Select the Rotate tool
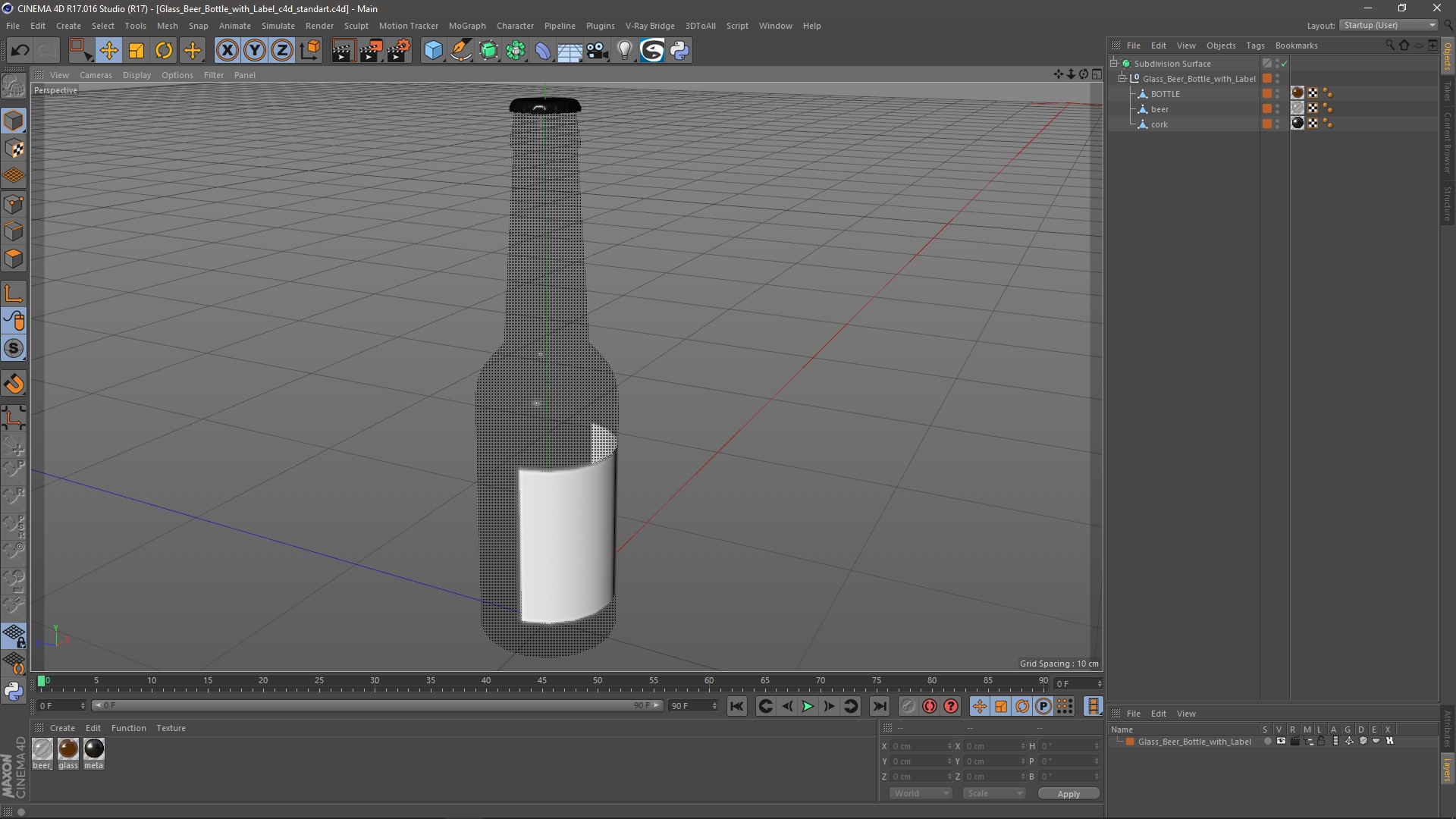This screenshot has width=1456, height=819. pos(164,51)
